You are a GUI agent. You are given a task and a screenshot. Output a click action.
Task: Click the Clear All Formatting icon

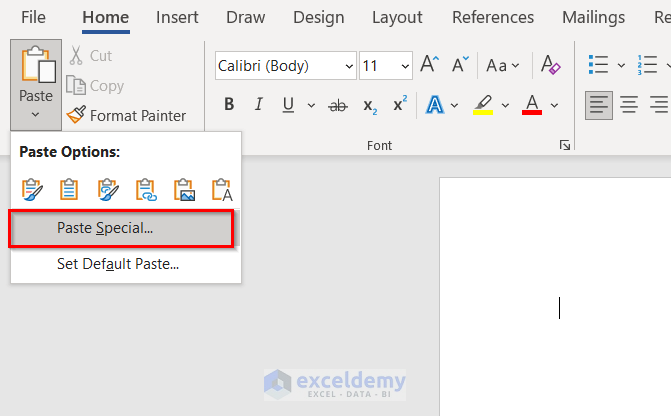[x=550, y=66]
